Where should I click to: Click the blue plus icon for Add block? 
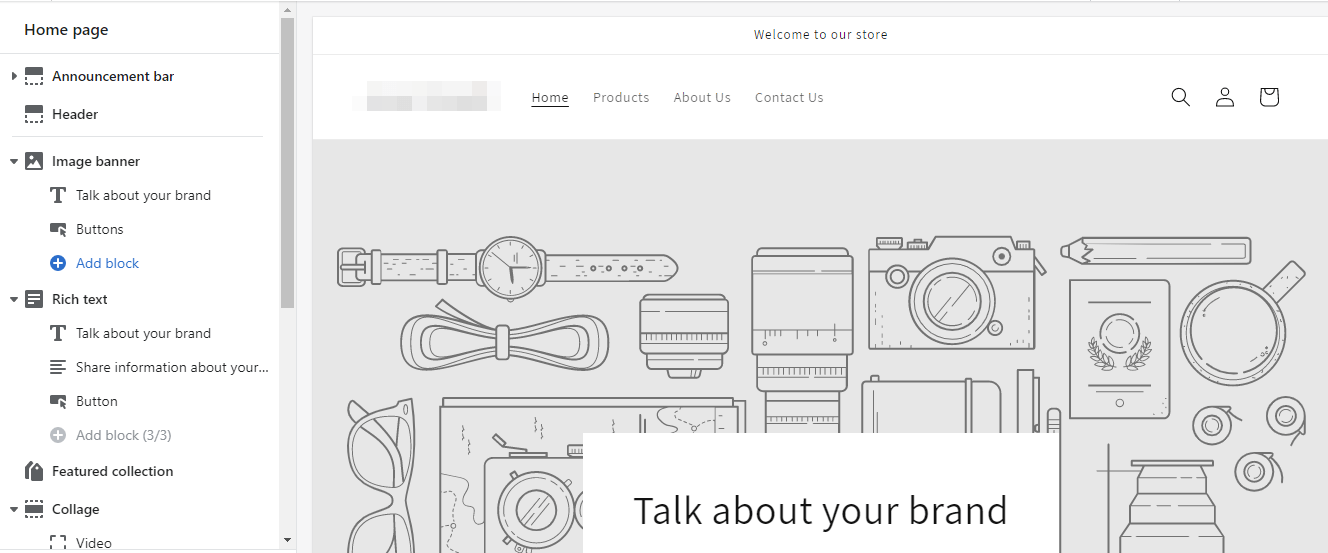click(58, 263)
